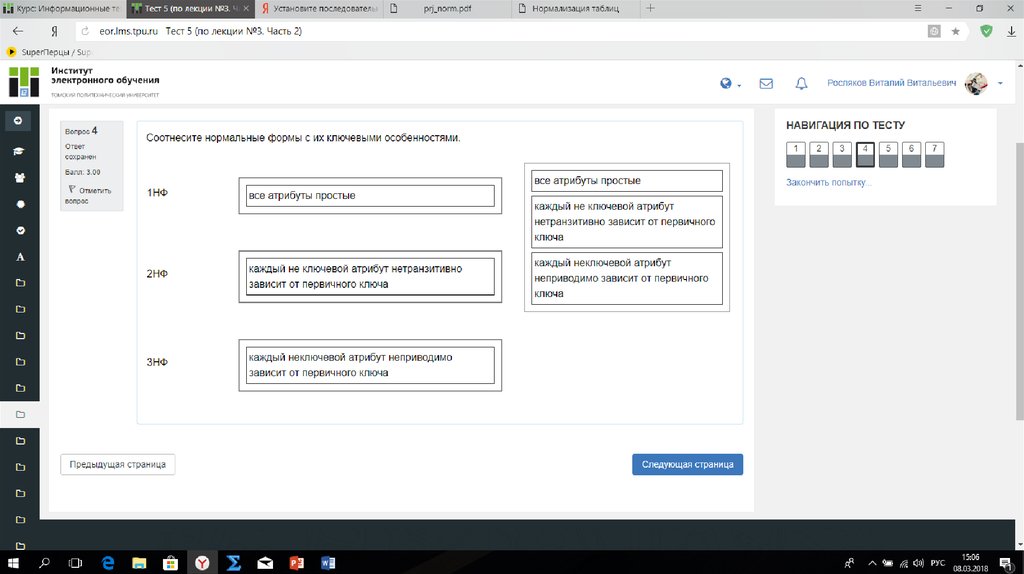Click the graduation cap sidebar icon

pos(19,151)
